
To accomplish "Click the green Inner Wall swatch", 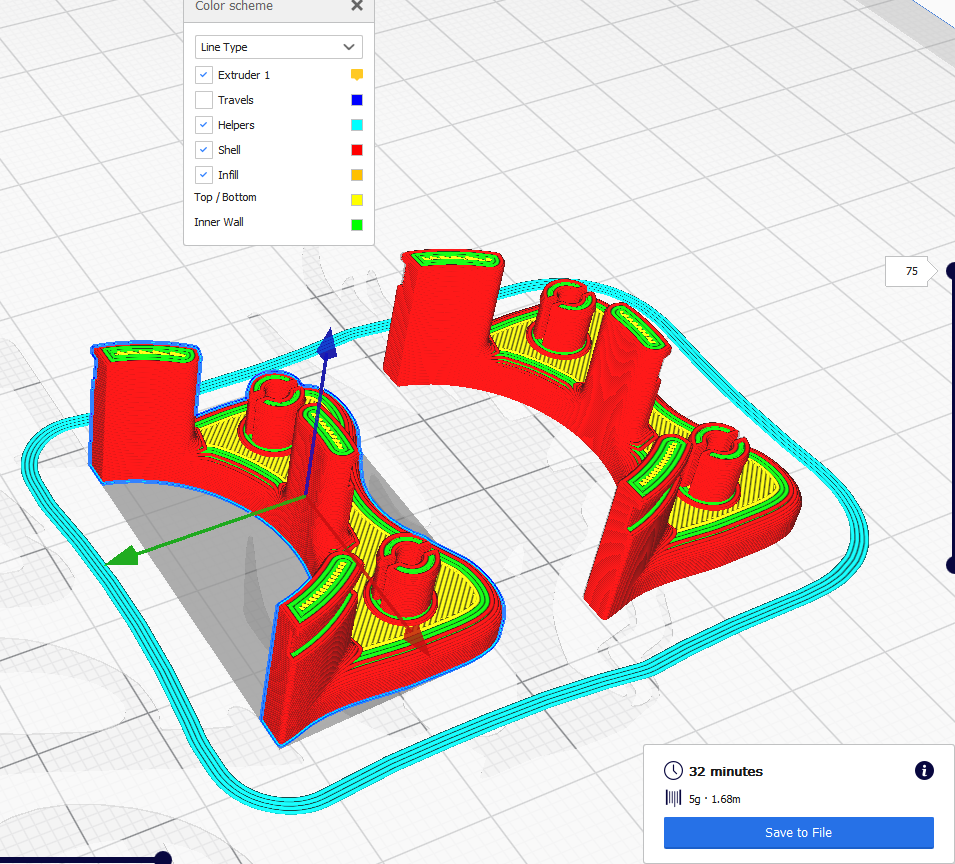I will pyautogui.click(x=357, y=225).
